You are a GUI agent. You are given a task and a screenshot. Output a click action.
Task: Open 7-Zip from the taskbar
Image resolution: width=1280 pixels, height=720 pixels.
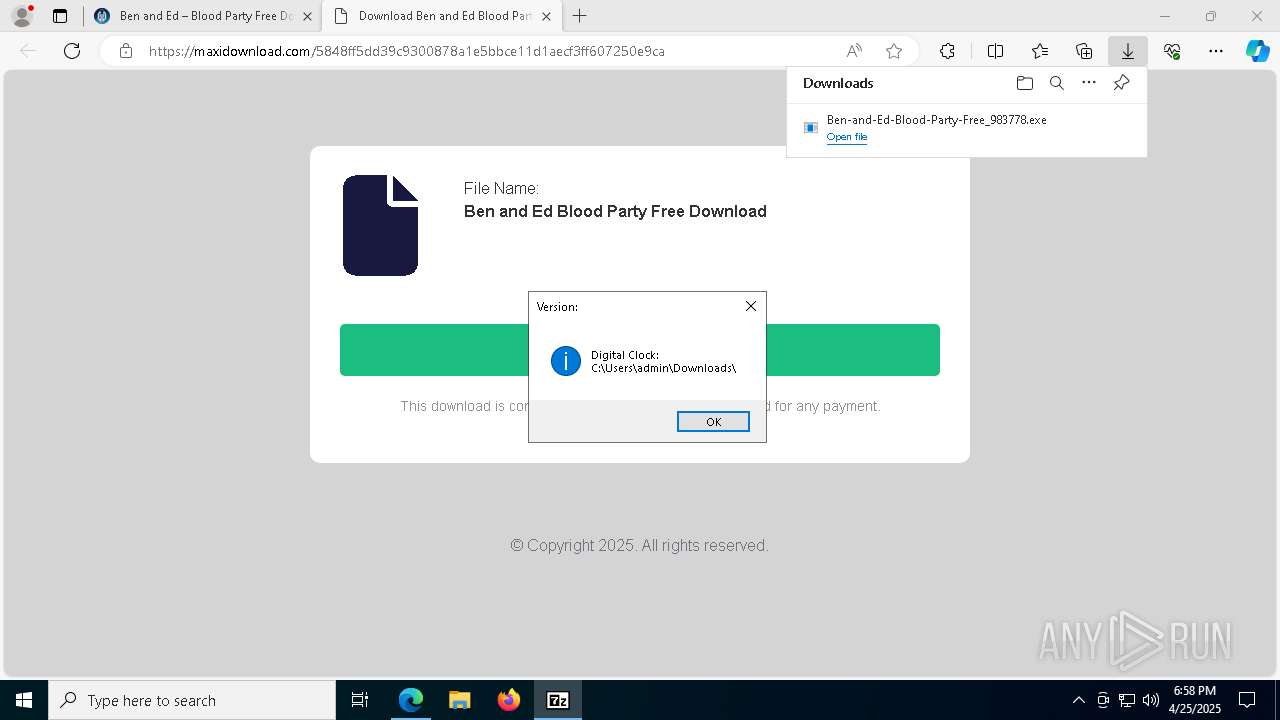557,700
